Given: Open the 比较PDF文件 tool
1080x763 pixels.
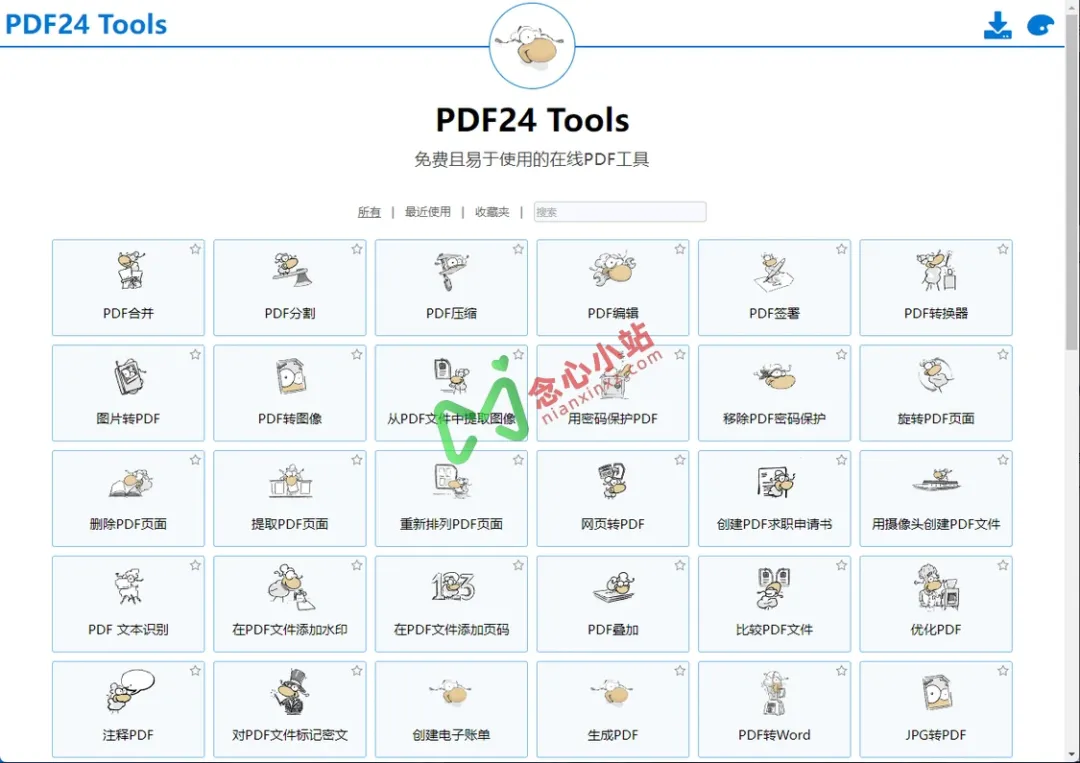Looking at the screenshot, I should coord(774,604).
